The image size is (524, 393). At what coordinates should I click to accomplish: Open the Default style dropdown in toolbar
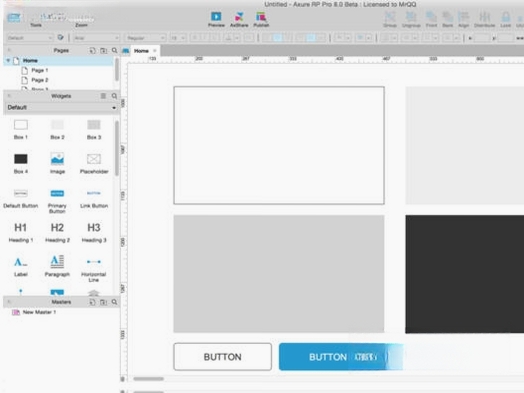(x=30, y=38)
